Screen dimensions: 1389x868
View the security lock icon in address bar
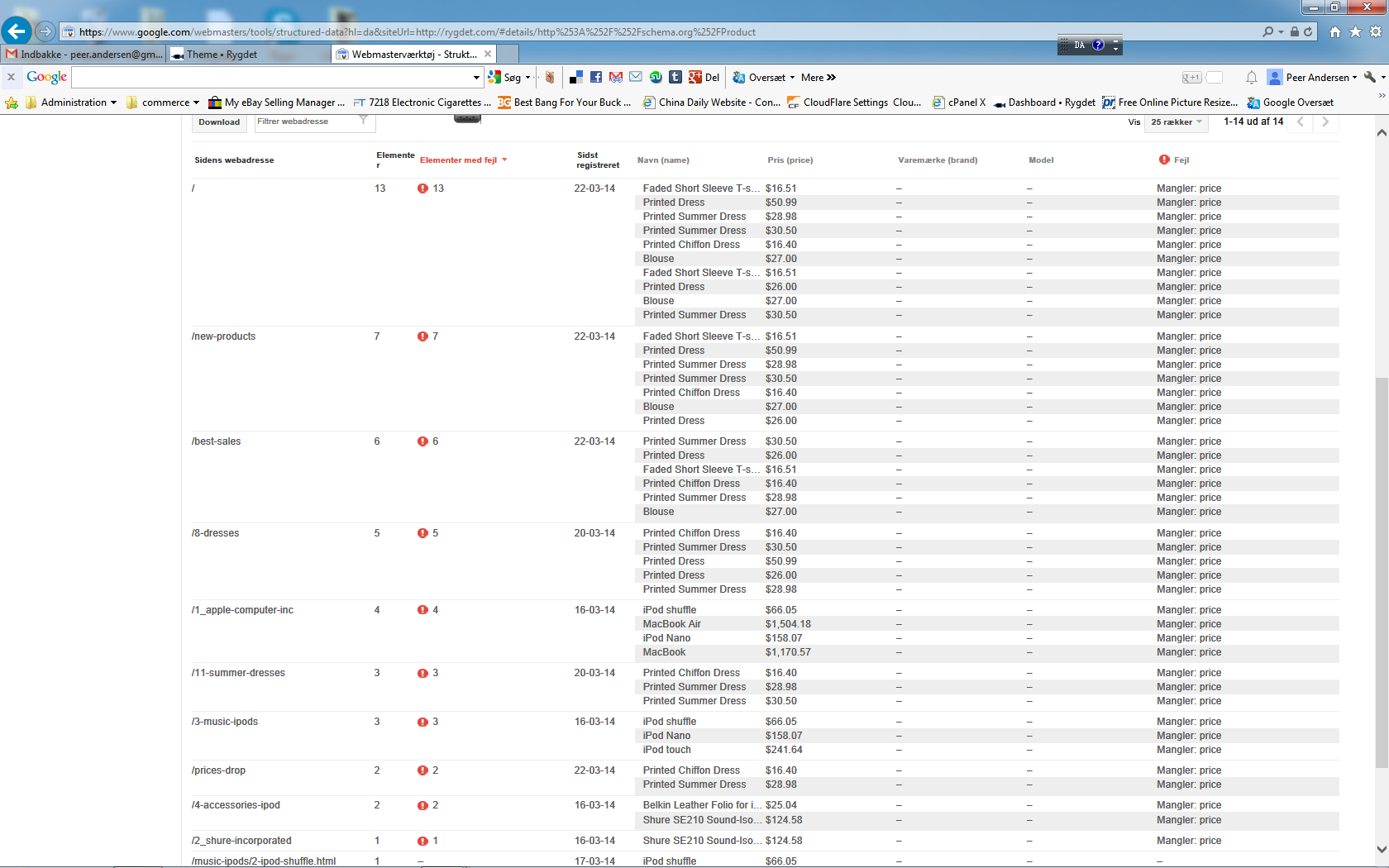pyautogui.click(x=1295, y=31)
